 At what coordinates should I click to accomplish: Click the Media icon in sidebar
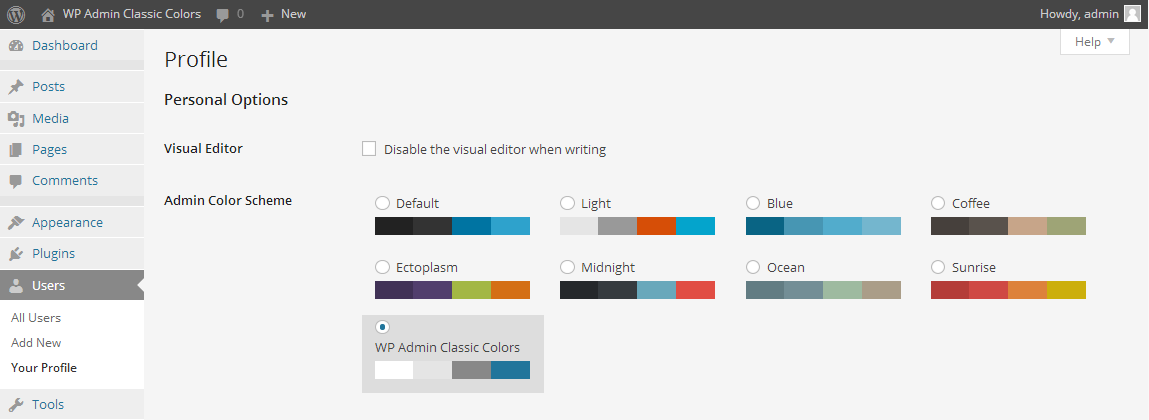pyautogui.click(x=16, y=118)
